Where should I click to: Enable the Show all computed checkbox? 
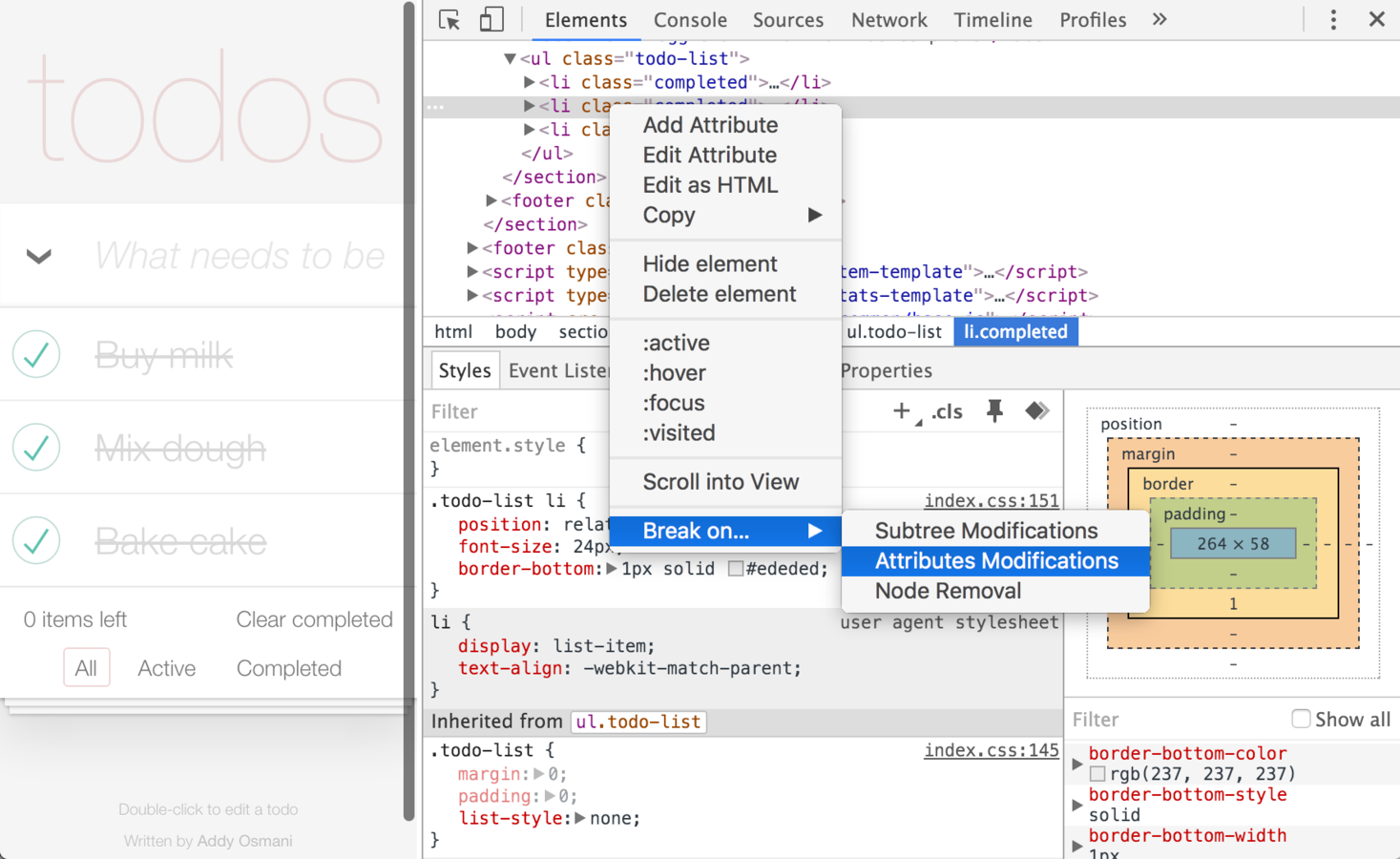1301,718
